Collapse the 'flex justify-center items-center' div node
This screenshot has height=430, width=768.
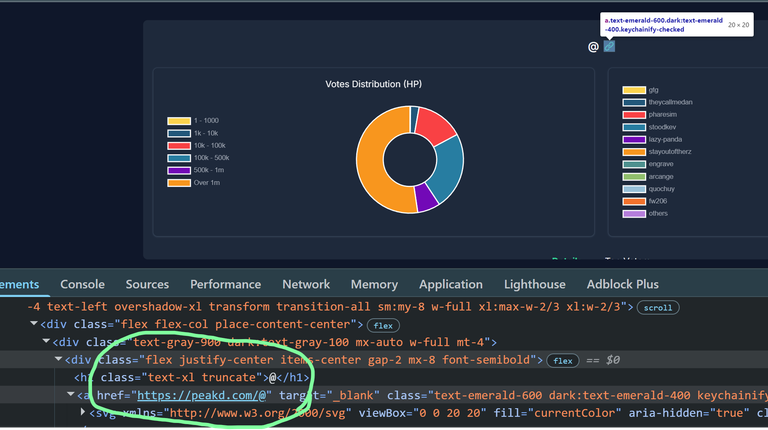(58, 359)
